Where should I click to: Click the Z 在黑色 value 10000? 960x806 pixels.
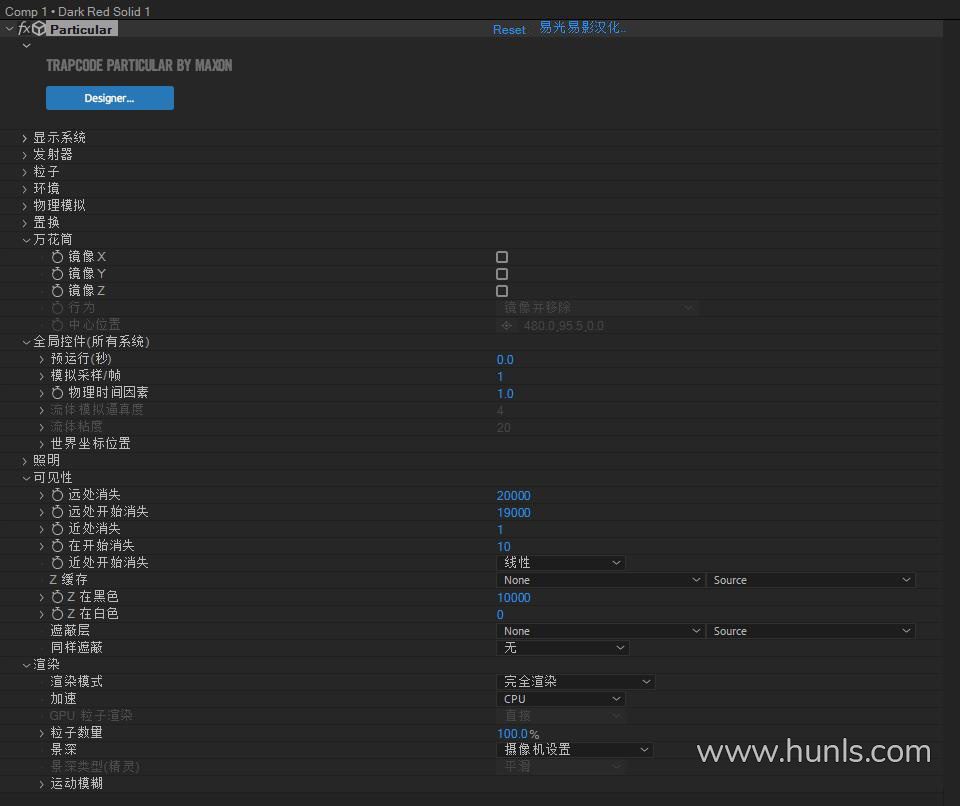[514, 598]
